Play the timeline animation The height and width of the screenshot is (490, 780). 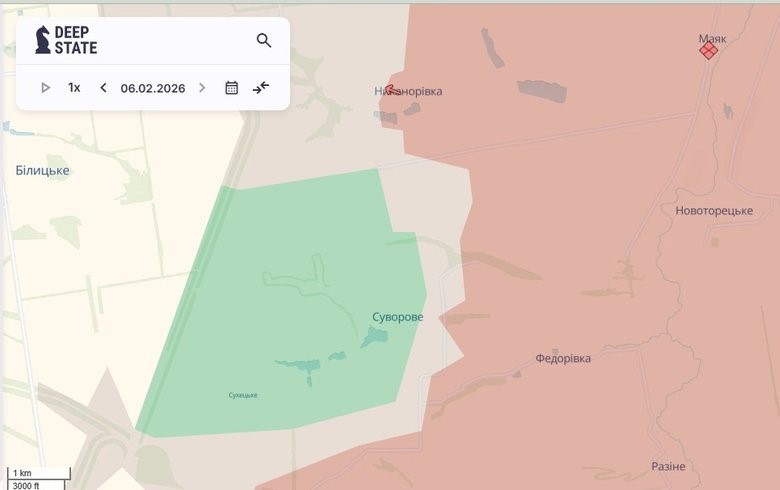46,88
